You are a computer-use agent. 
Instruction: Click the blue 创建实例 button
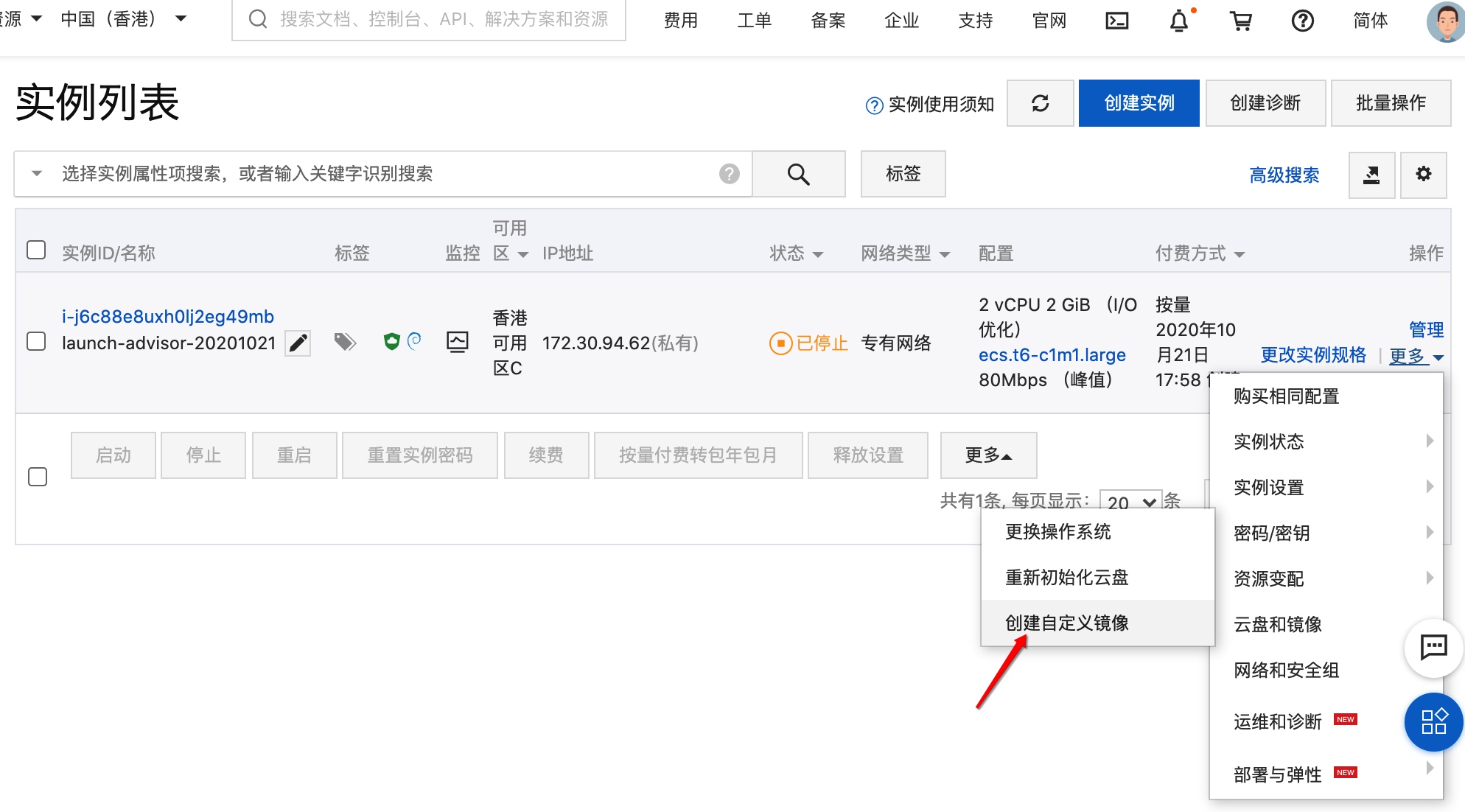coord(1139,103)
